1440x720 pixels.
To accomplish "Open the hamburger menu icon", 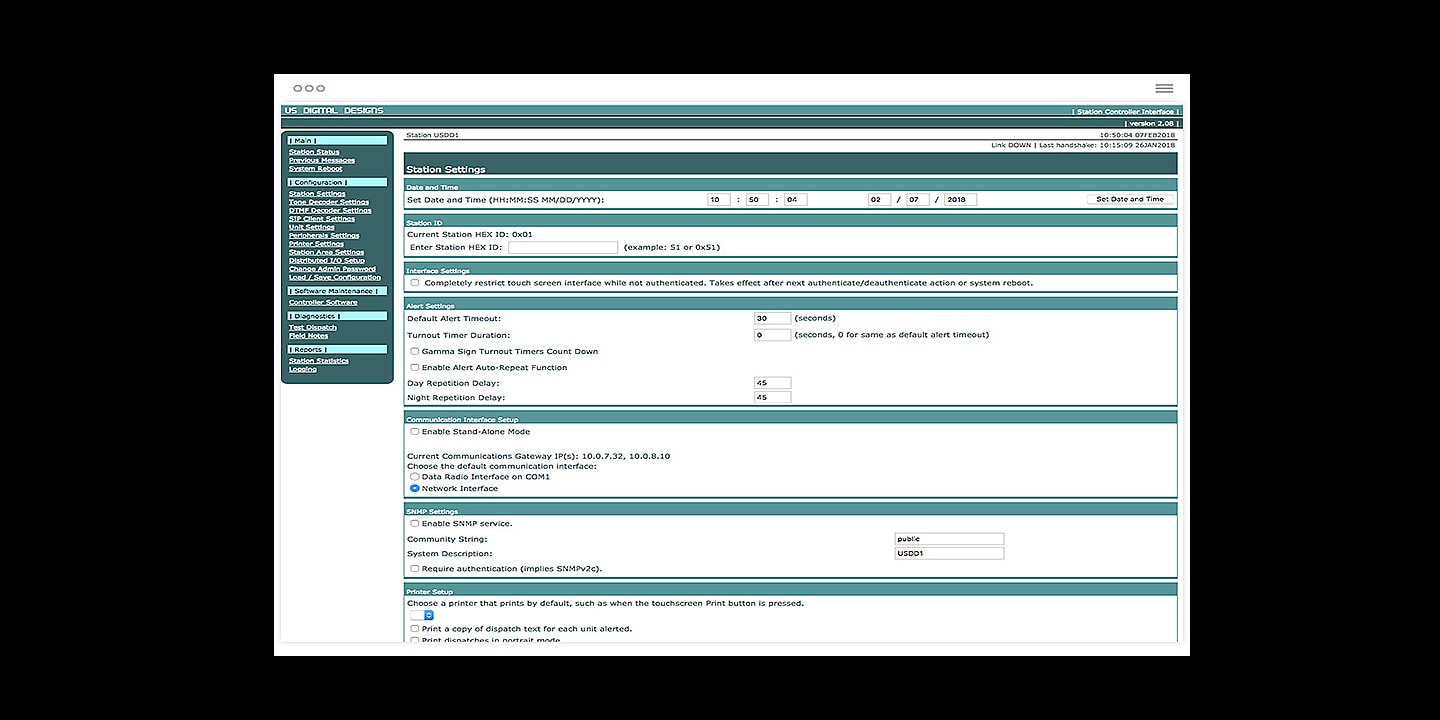I will [x=1163, y=88].
